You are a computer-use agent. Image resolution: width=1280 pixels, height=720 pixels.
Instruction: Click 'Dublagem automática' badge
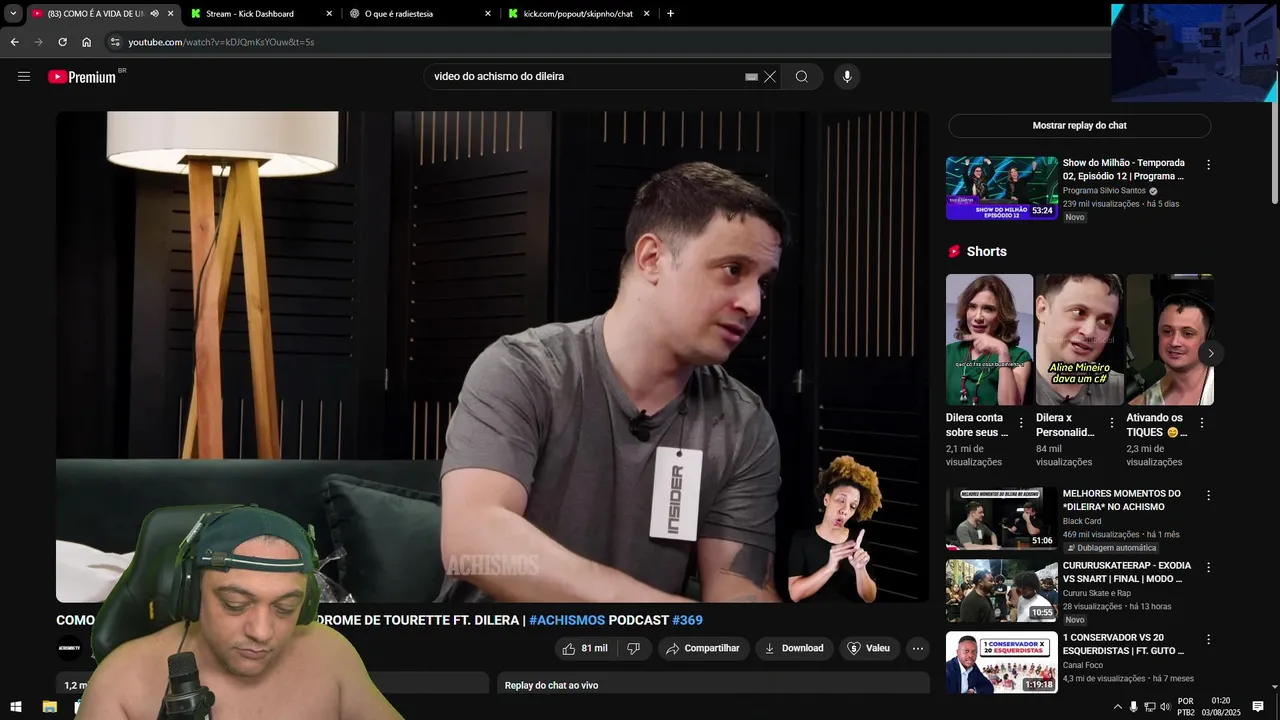pos(1111,548)
